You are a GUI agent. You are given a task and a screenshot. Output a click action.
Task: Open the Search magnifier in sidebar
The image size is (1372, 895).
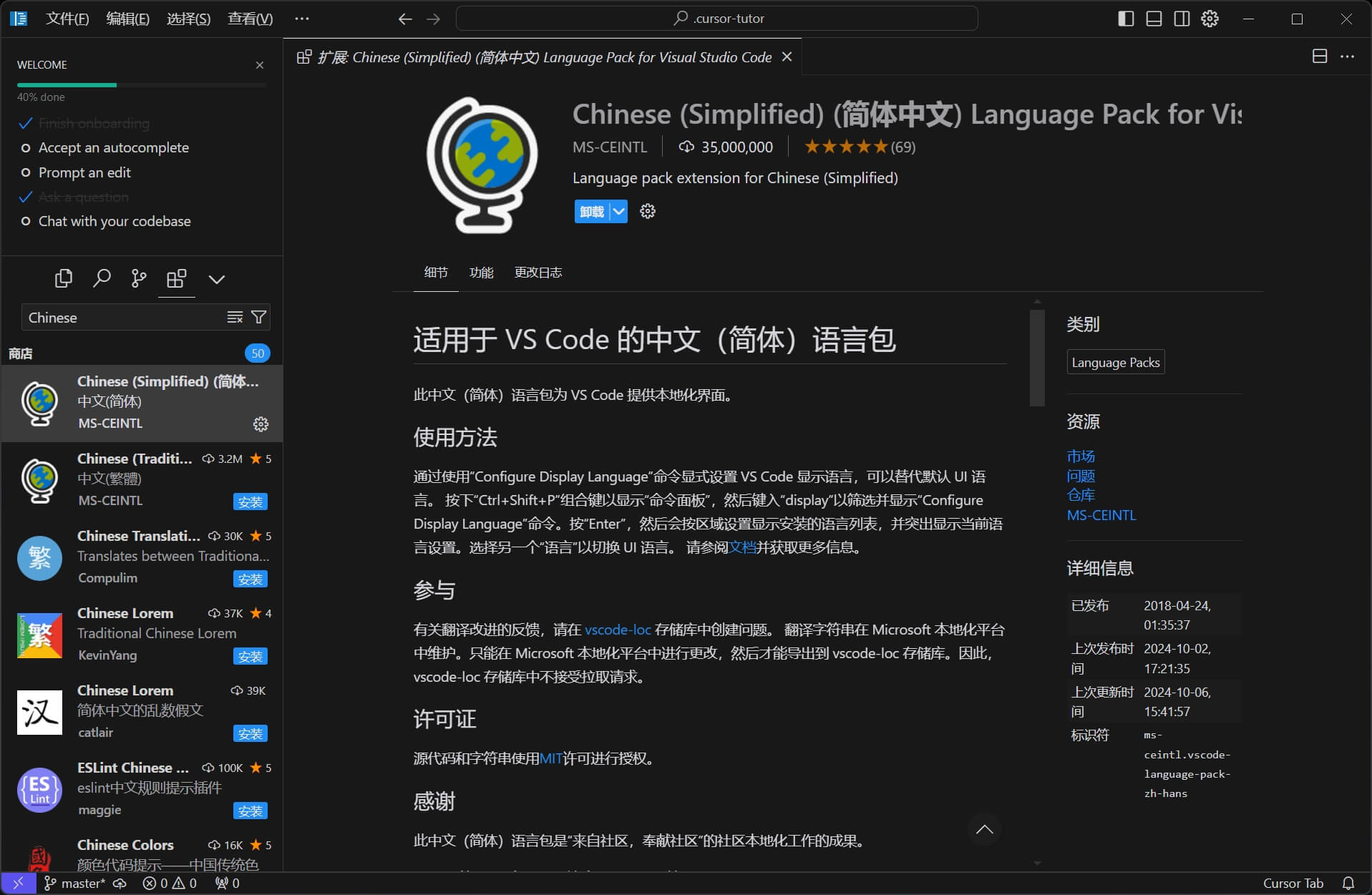click(102, 278)
